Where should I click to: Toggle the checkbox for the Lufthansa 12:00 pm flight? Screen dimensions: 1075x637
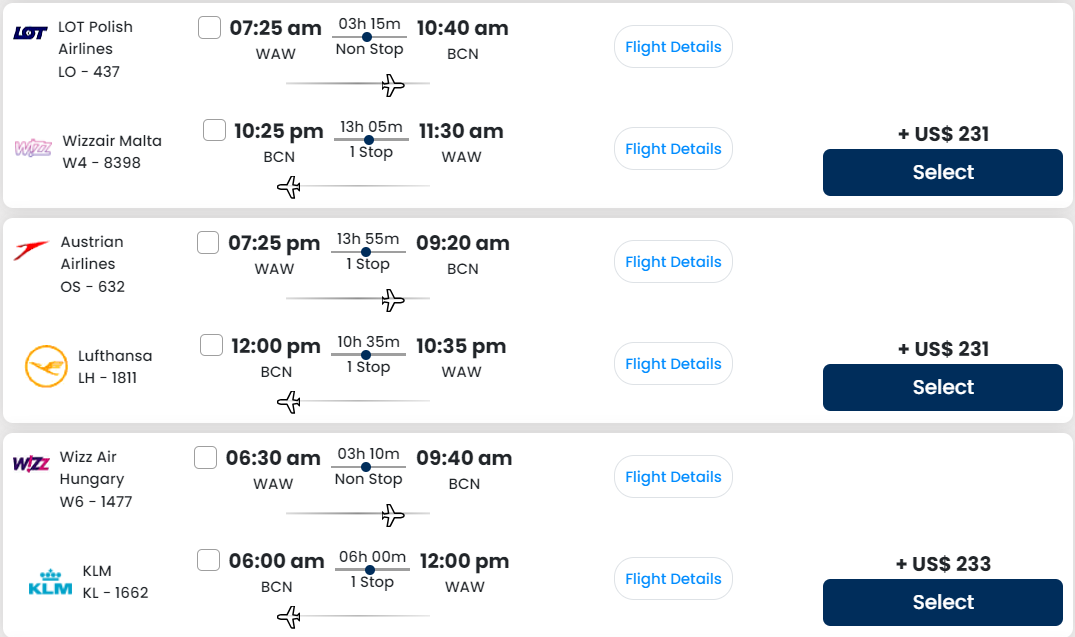211,345
